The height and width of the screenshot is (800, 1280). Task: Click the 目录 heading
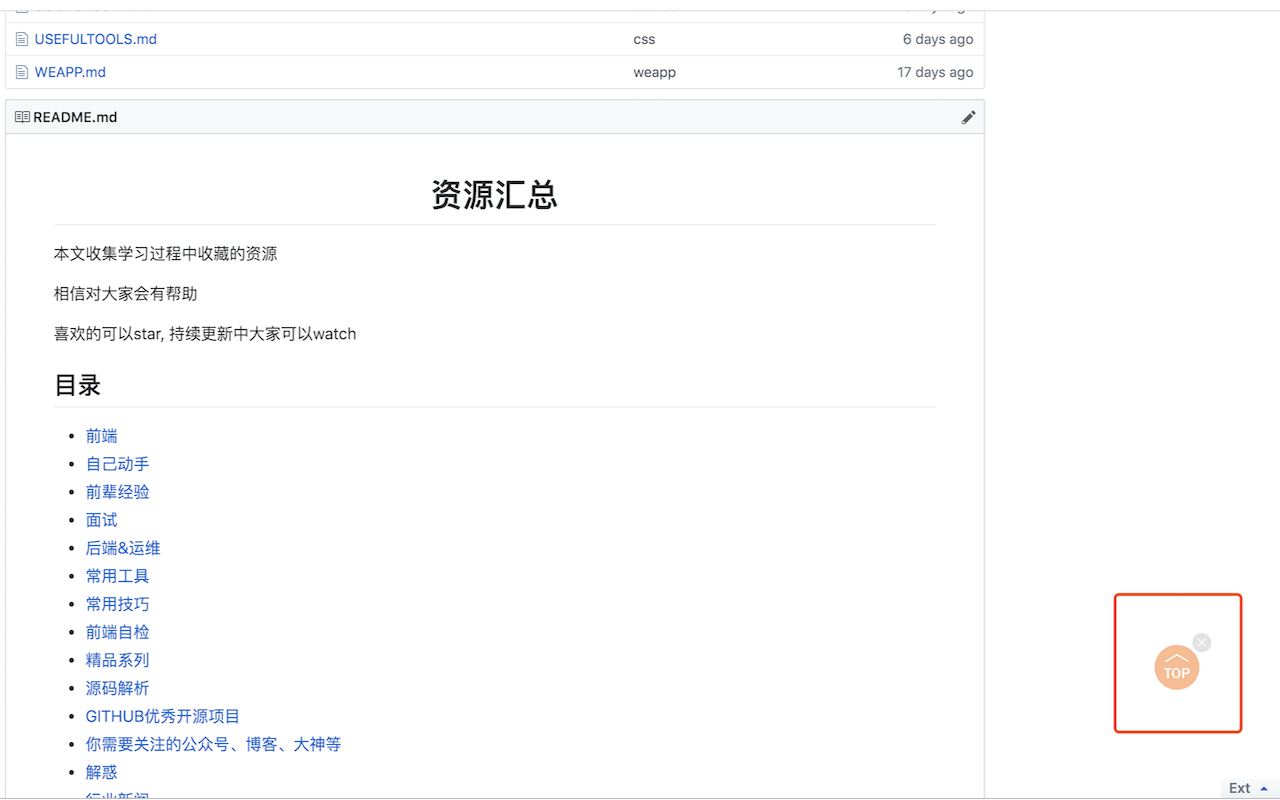pyautogui.click(x=78, y=385)
